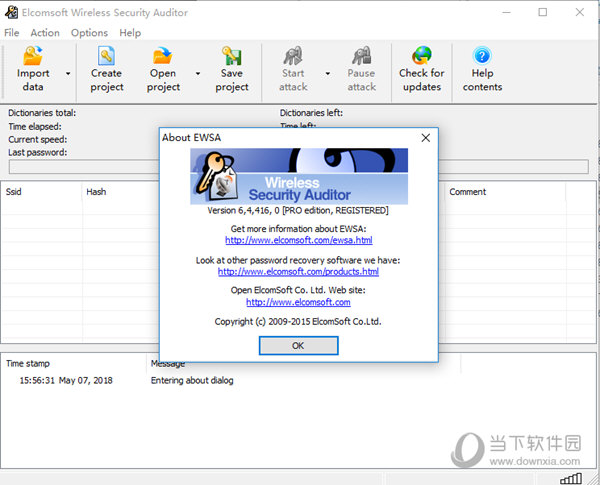Click the Hash column header
The height and width of the screenshot is (485, 600).
coord(96,192)
